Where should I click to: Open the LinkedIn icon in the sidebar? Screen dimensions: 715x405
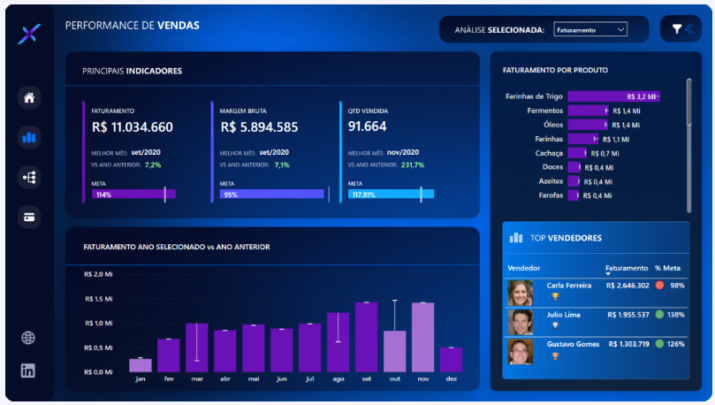point(28,371)
